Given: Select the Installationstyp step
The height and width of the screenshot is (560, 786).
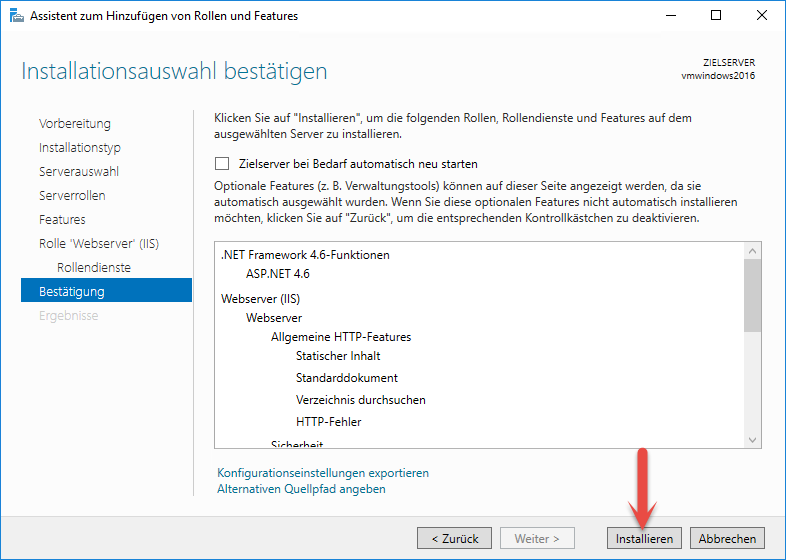Looking at the screenshot, I should click(80, 148).
